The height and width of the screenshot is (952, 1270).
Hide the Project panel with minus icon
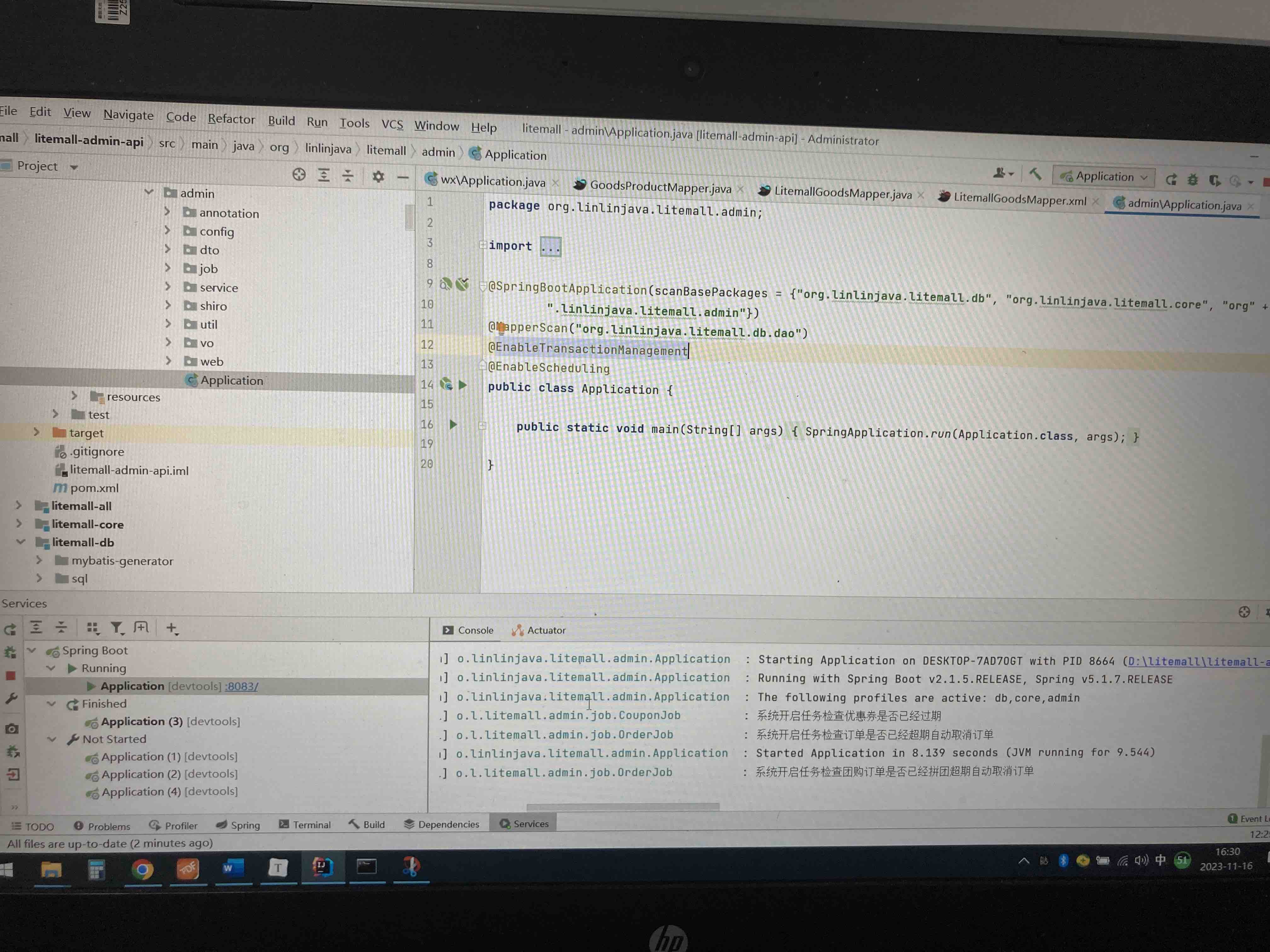click(403, 177)
